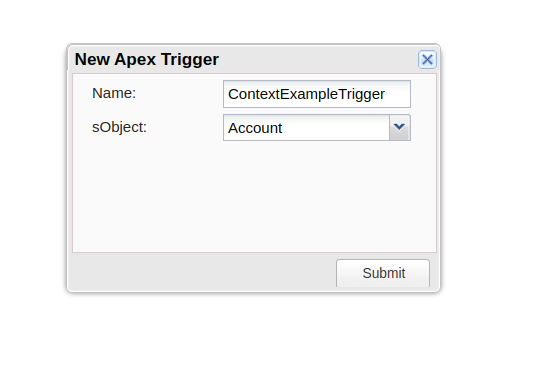This screenshot has width=545, height=382.
Task: Dismiss dialog using the top-right X
Action: [x=427, y=59]
